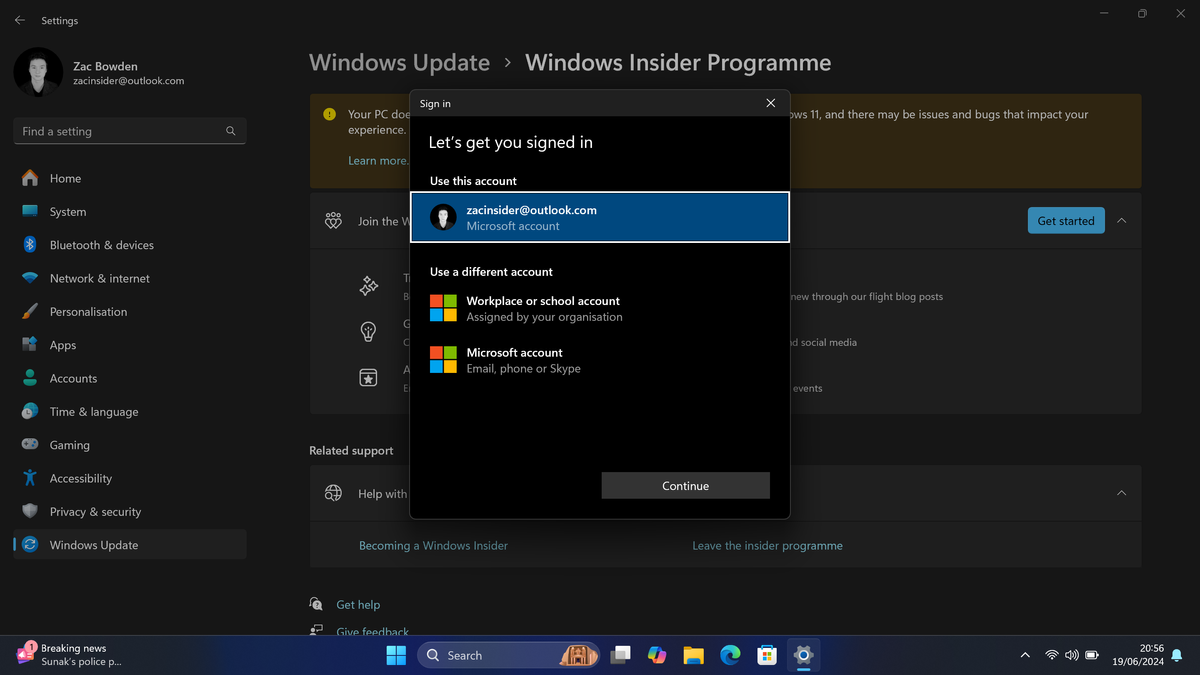The height and width of the screenshot is (675, 1200).
Task: Click the yellow warning info icon
Action: pos(330,115)
